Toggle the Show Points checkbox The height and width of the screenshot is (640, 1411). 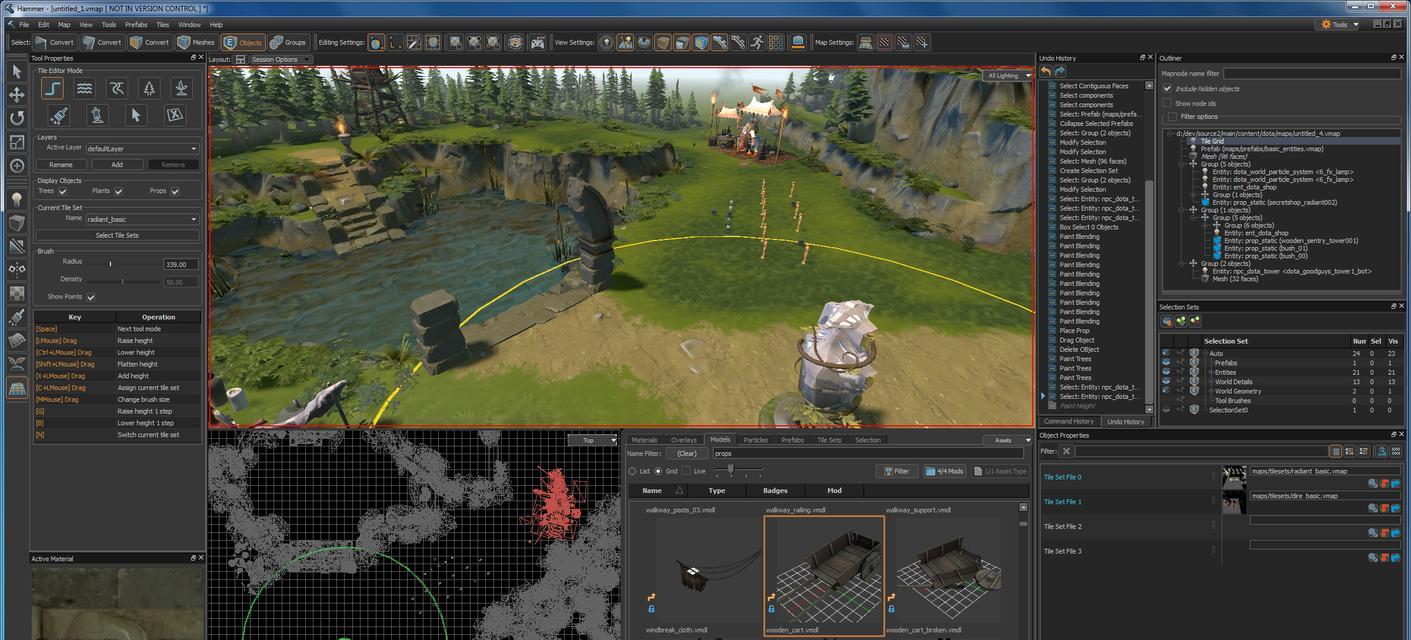91,297
